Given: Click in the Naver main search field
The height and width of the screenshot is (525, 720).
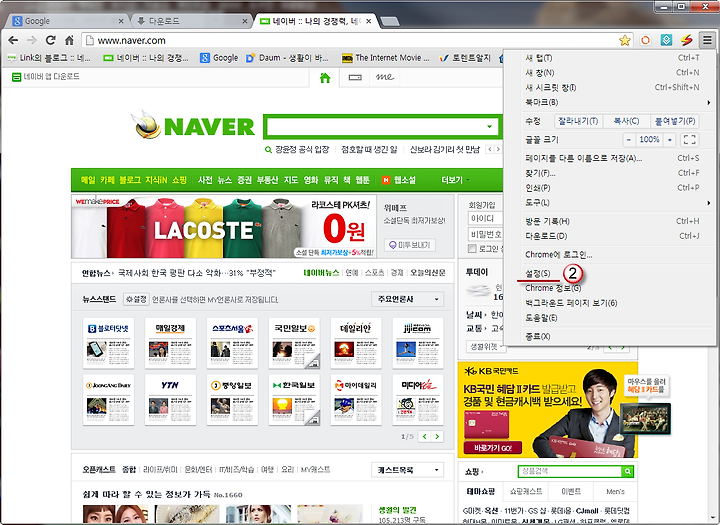Looking at the screenshot, I should 374,127.
